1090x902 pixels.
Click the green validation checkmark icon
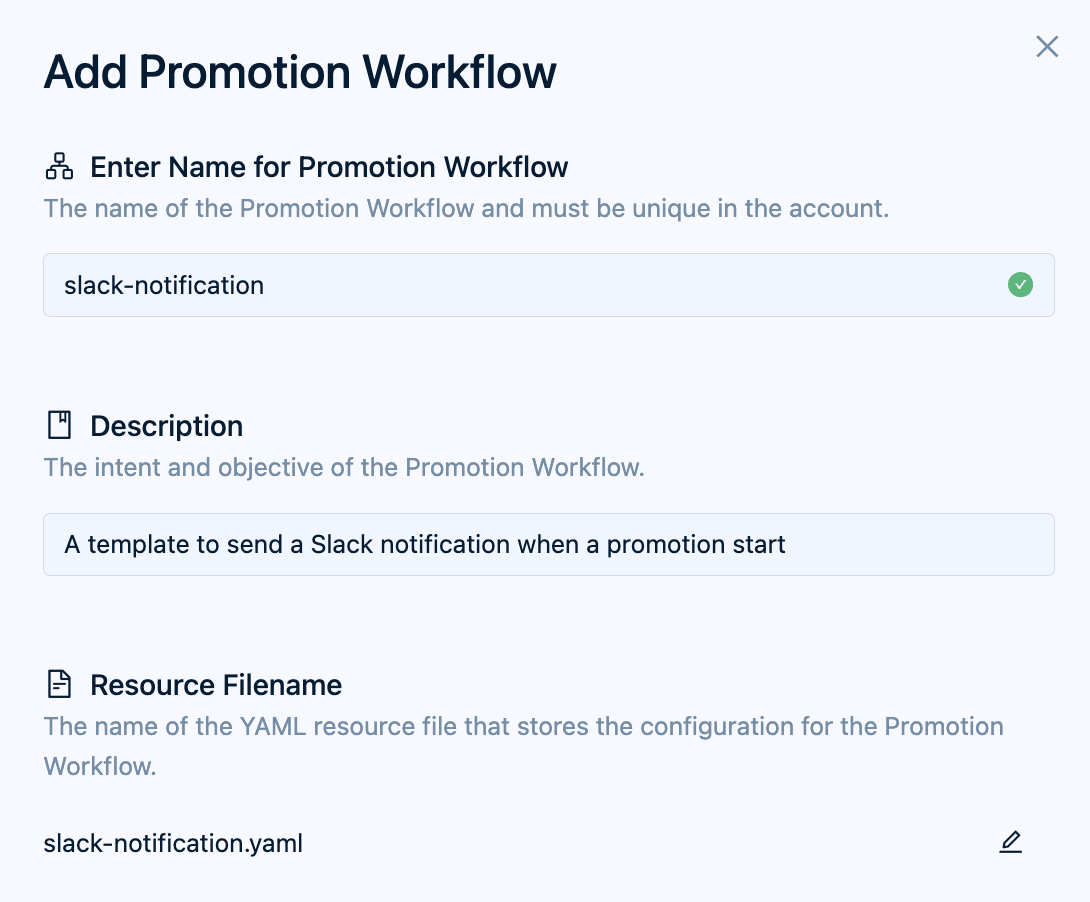(x=1020, y=285)
